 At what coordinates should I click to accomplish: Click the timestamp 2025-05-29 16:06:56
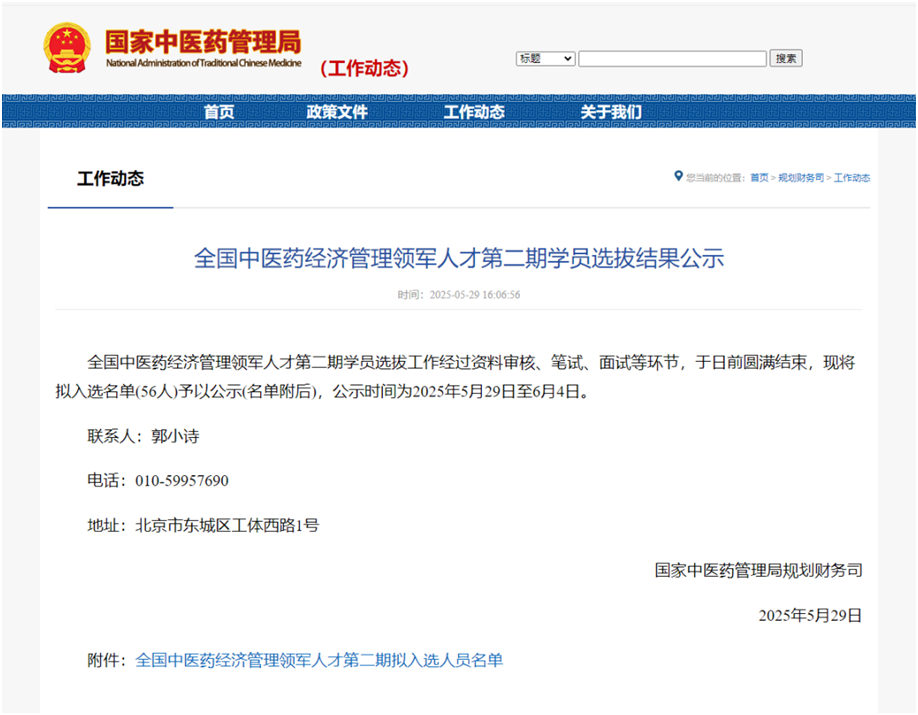[x=475, y=295]
